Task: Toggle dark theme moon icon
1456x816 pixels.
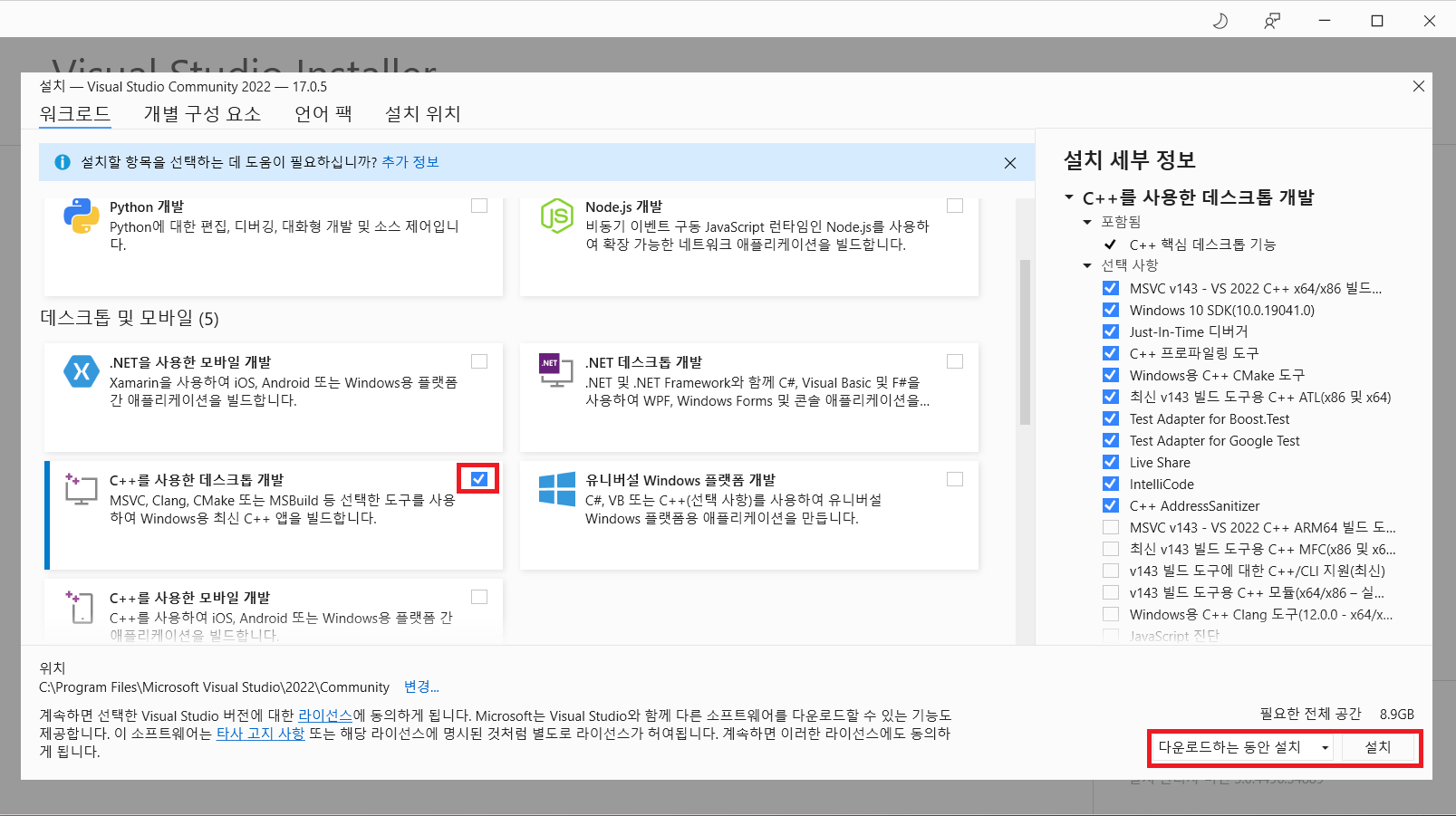Action: (1220, 20)
